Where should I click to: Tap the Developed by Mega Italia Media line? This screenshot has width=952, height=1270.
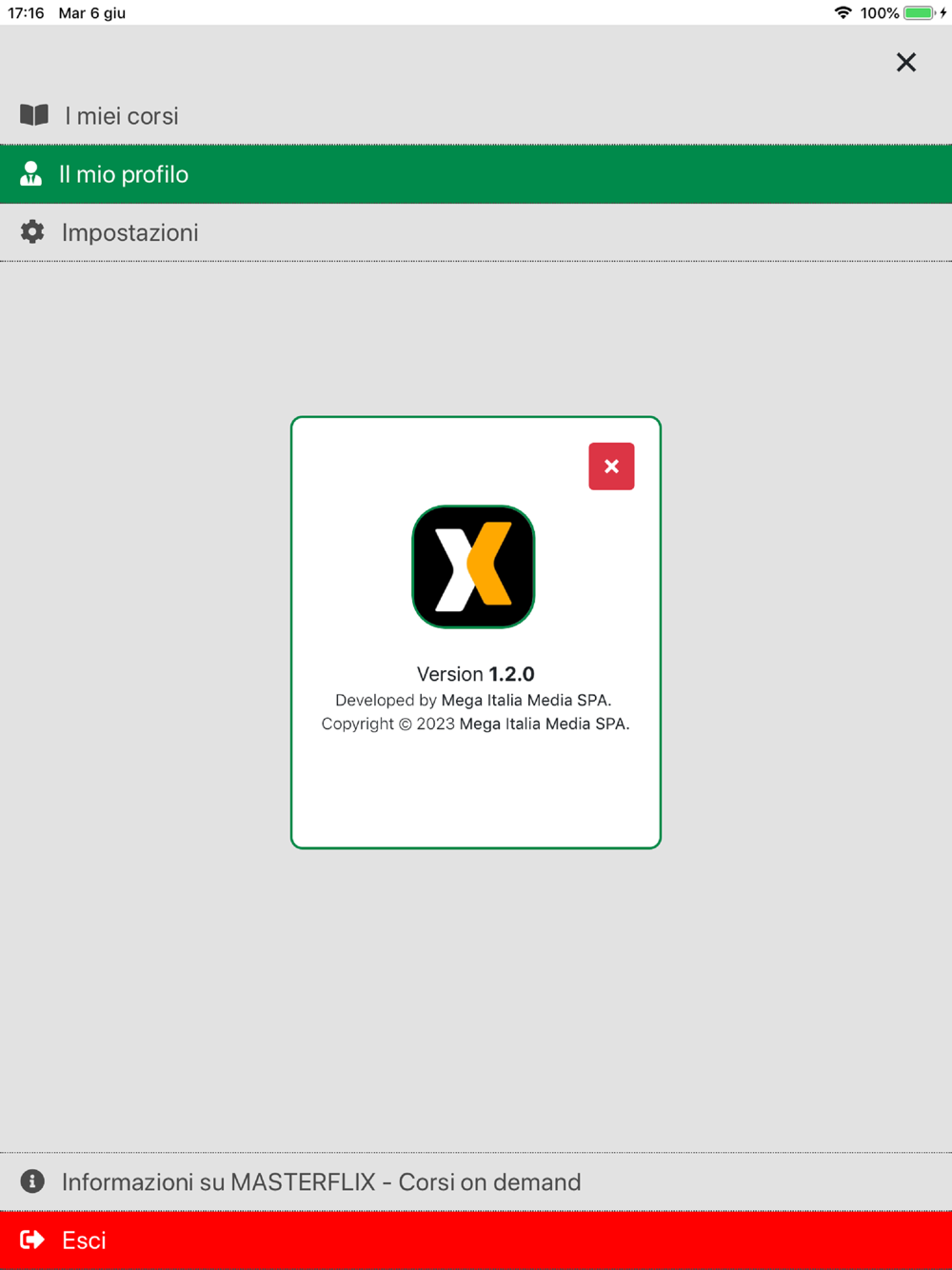[x=473, y=700]
